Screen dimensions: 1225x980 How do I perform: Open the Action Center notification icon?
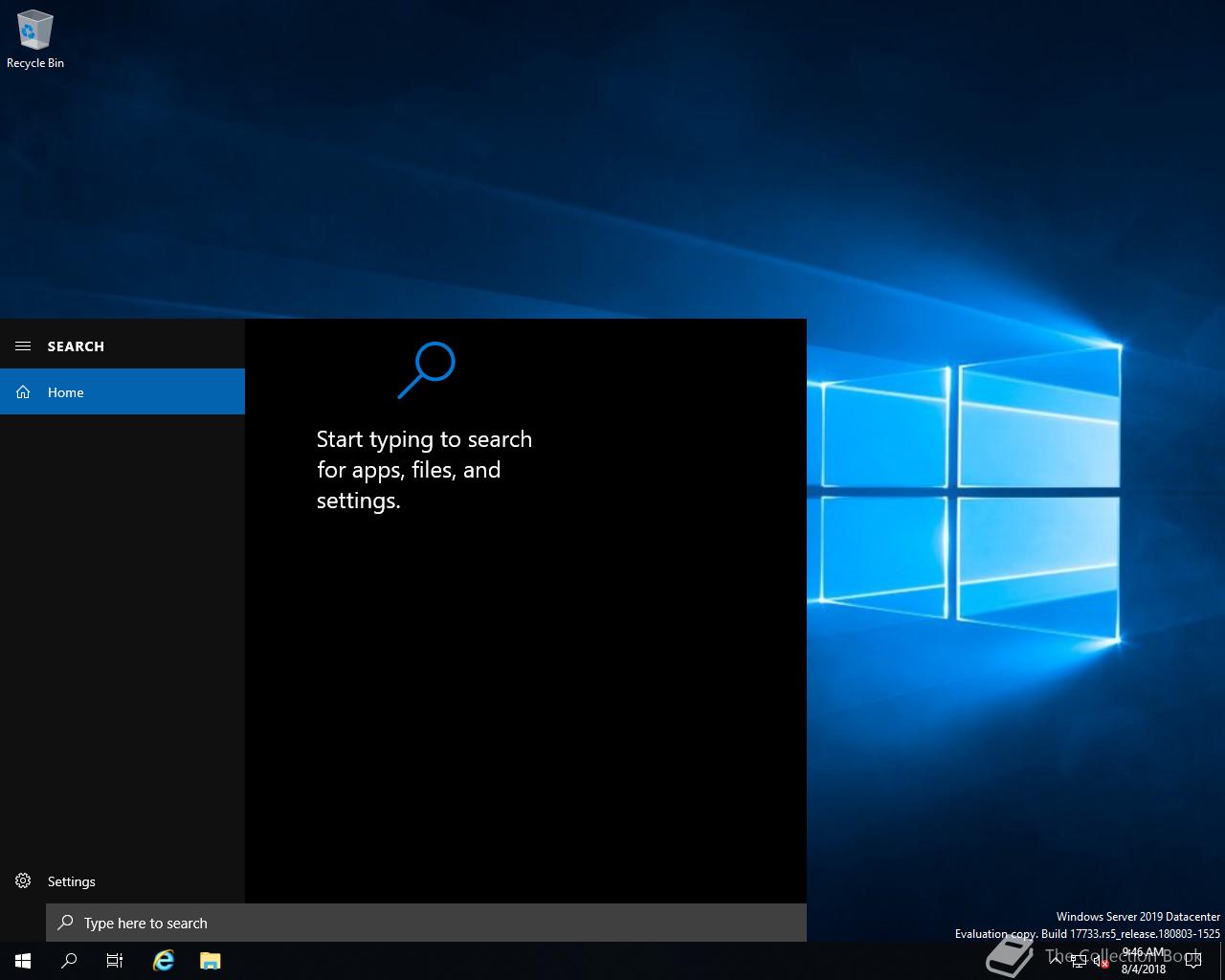tap(1192, 961)
